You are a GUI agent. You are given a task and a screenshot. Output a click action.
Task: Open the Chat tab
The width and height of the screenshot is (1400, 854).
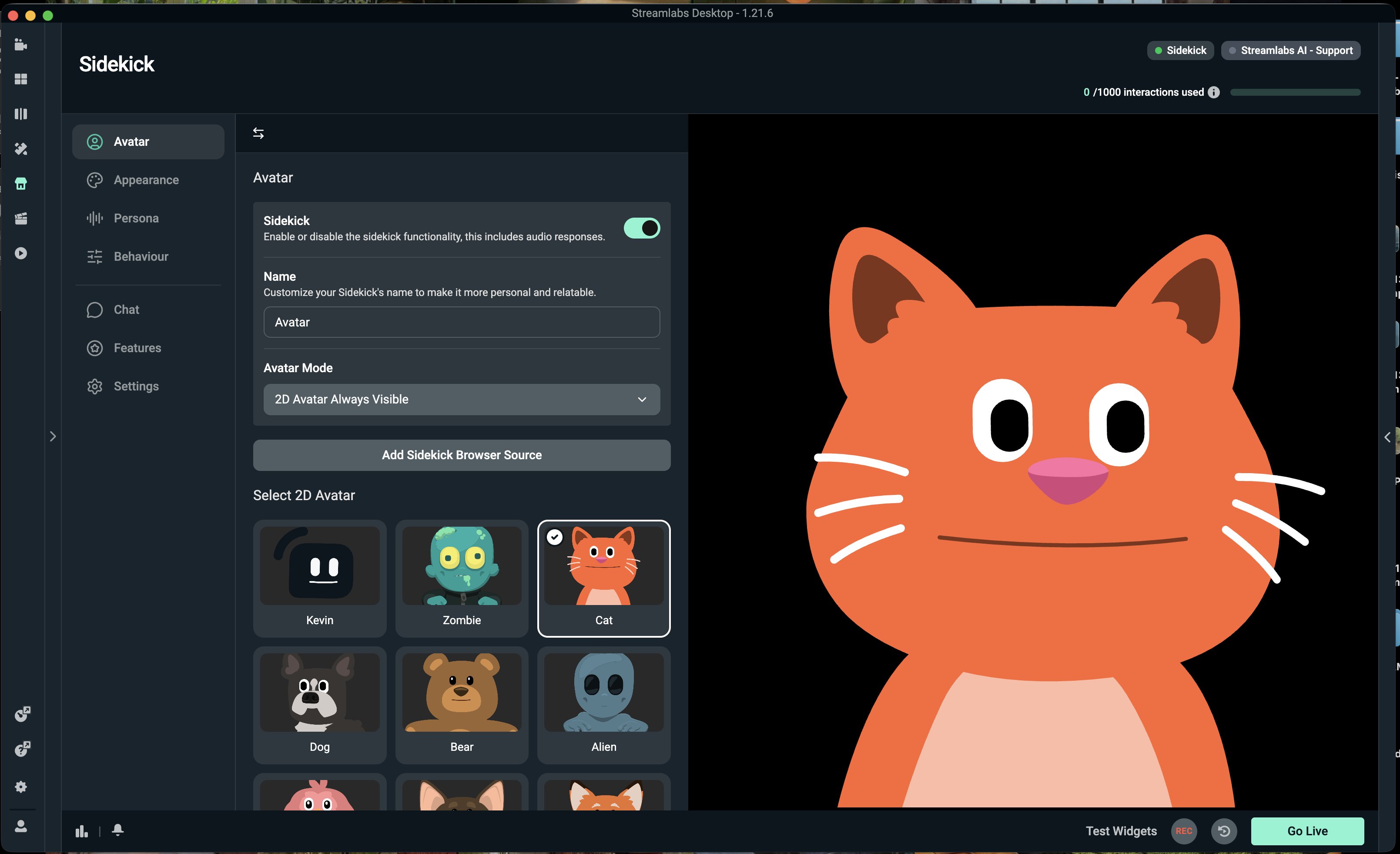(148, 310)
